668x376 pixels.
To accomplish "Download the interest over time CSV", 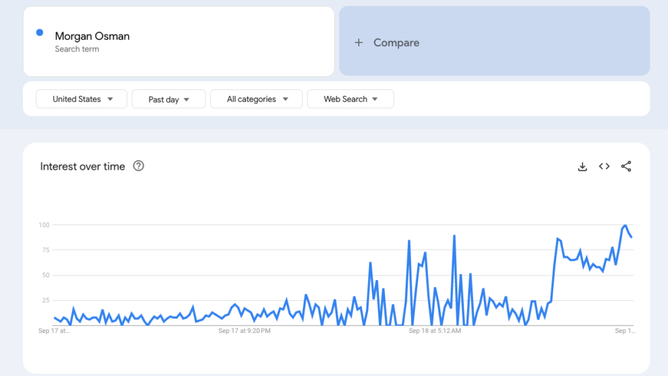I will (582, 166).
